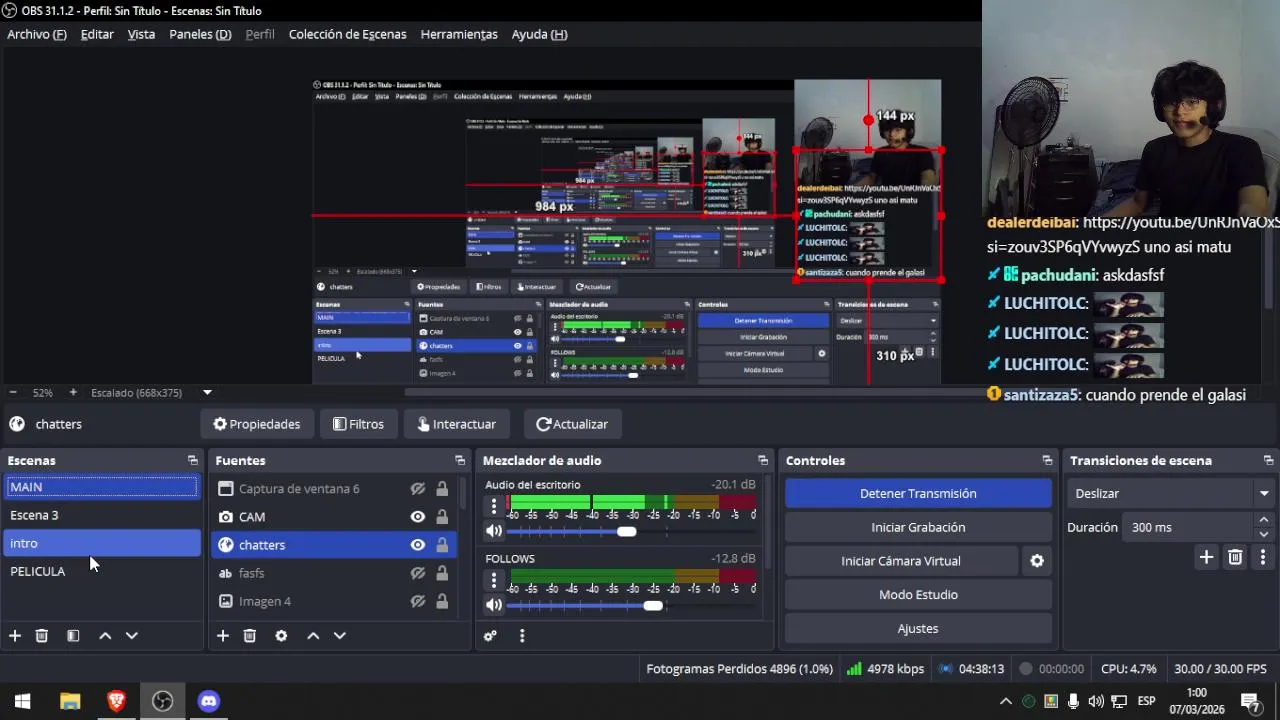
Task: Move source up arrow in Fuentes
Action: pos(313,636)
